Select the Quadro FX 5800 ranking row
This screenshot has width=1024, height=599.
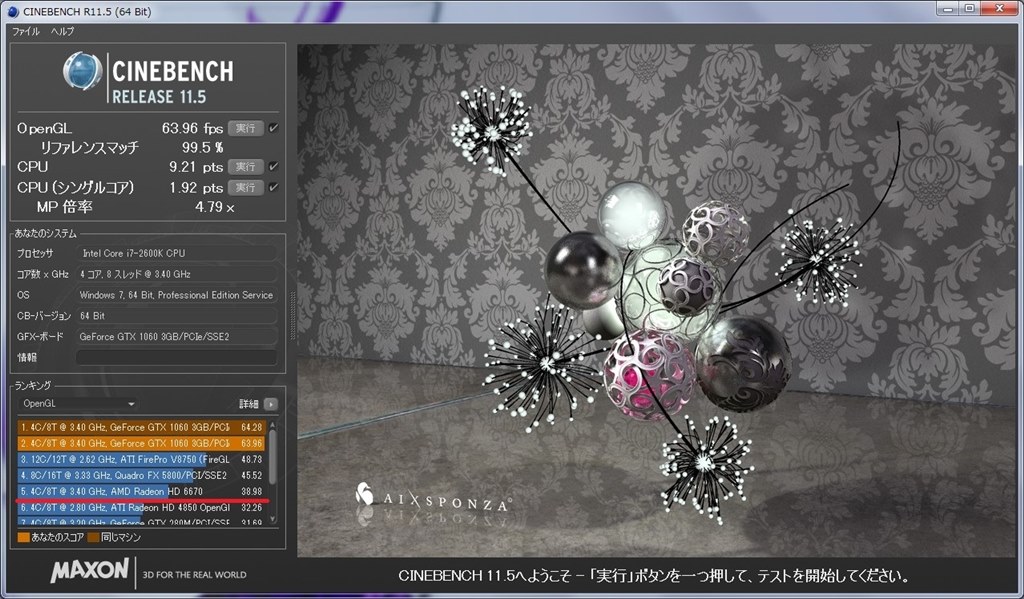(141, 476)
